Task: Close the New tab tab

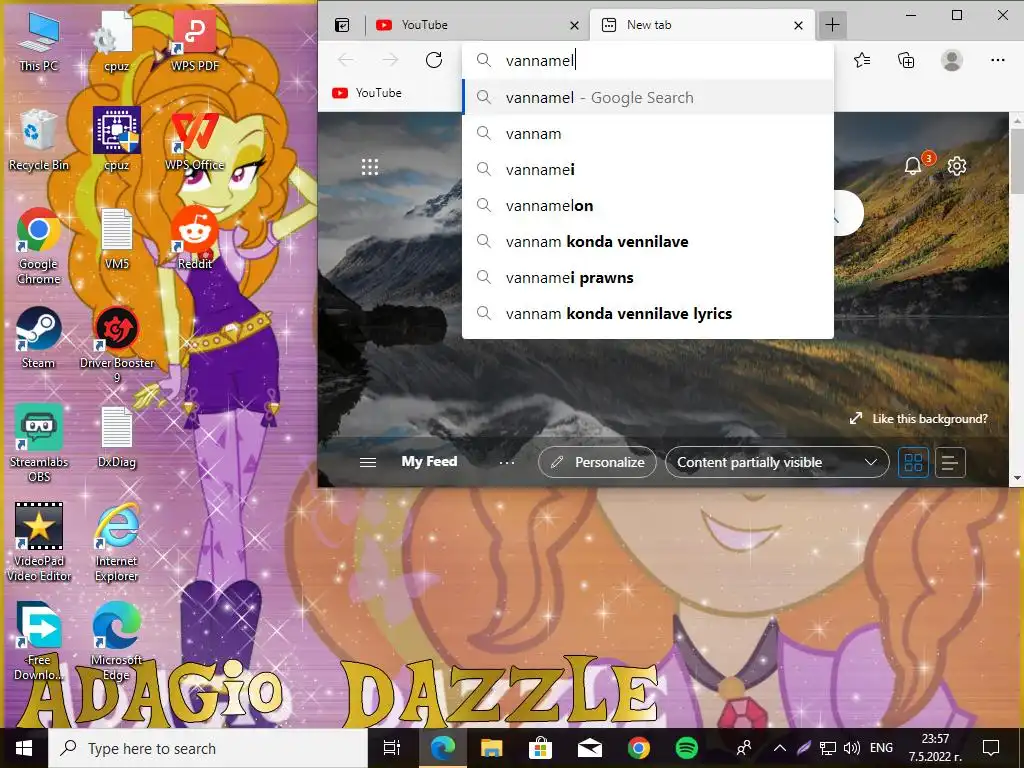Action: [x=798, y=25]
